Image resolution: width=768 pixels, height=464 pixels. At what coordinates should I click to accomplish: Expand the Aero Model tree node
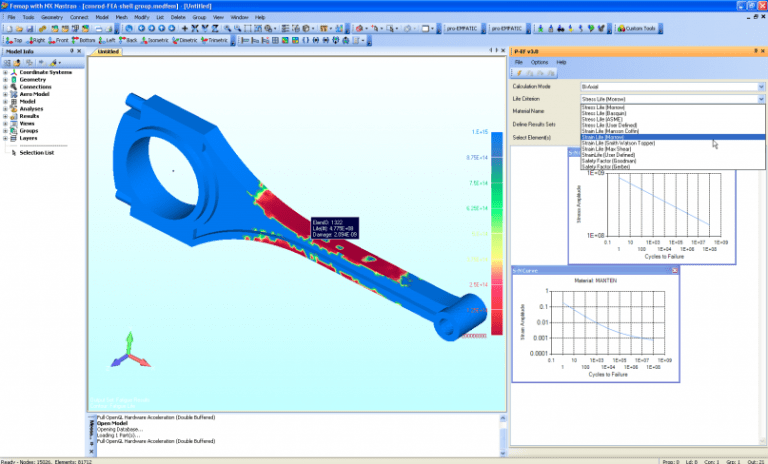pyautogui.click(x=5, y=95)
